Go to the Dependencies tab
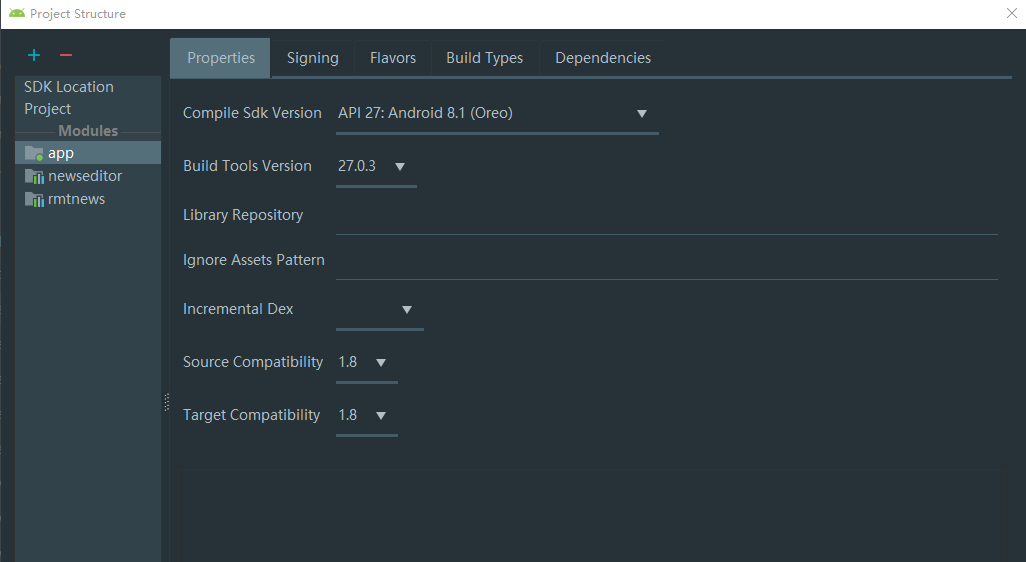 [x=603, y=58]
